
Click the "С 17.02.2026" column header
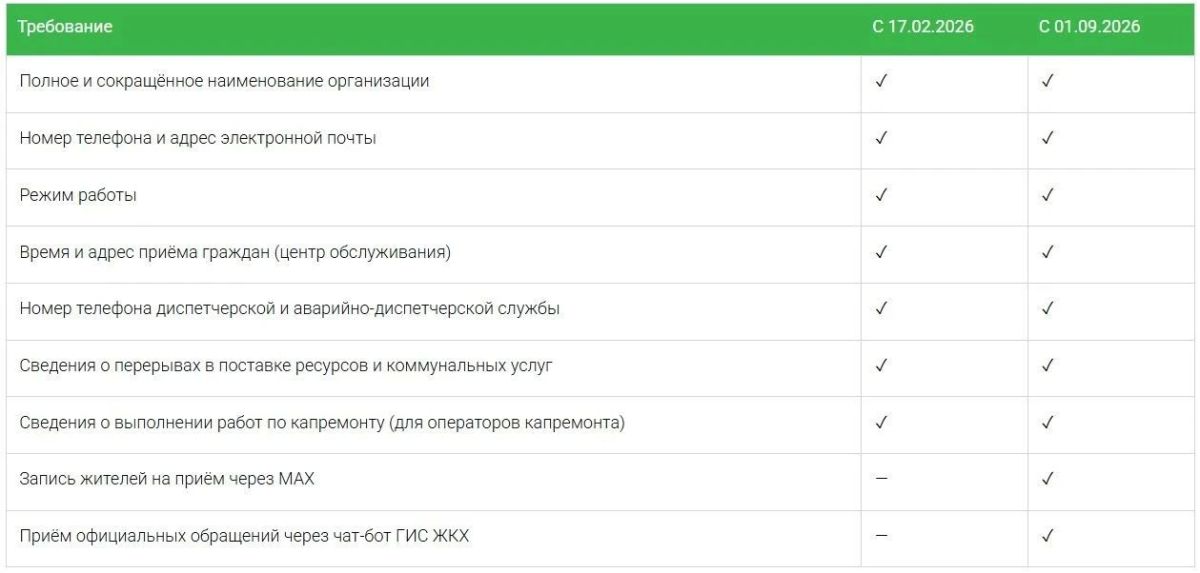coord(923,27)
